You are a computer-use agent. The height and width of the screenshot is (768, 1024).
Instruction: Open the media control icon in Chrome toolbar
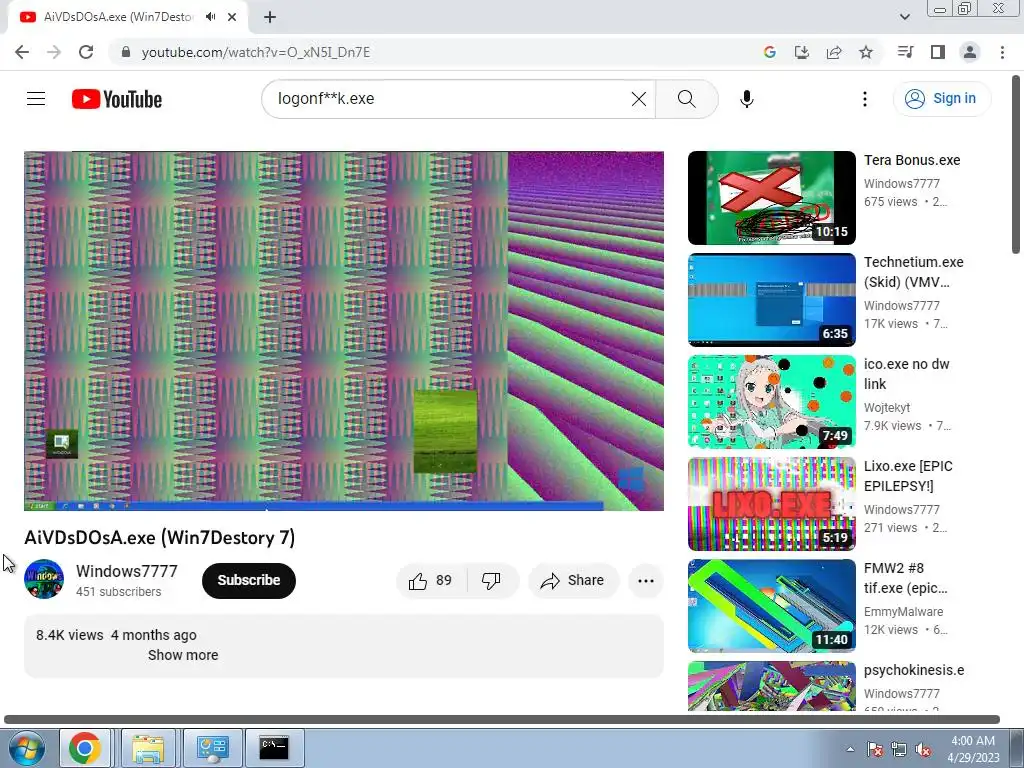[x=906, y=52]
